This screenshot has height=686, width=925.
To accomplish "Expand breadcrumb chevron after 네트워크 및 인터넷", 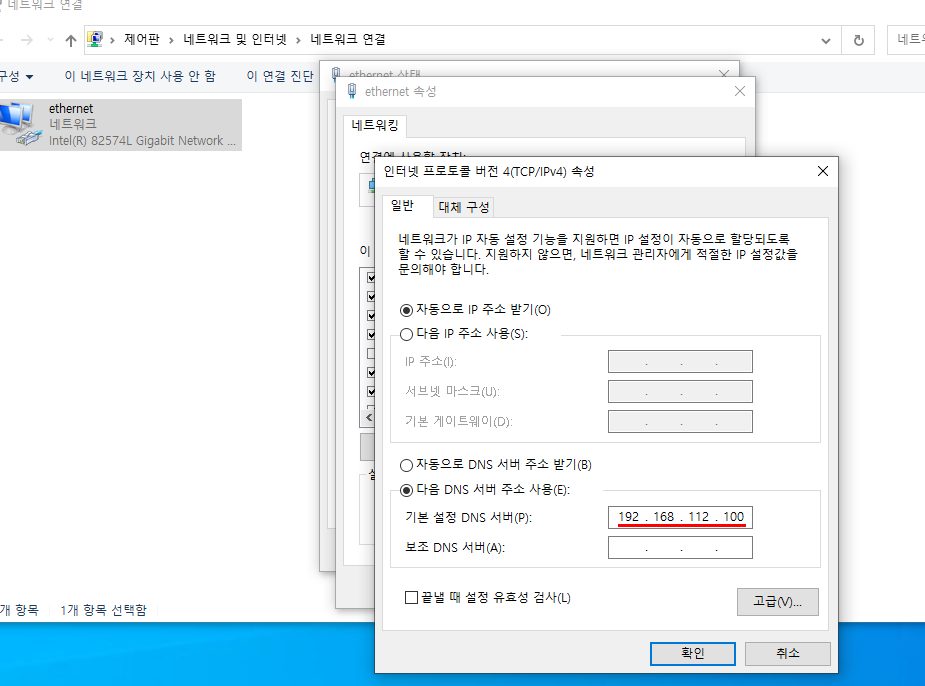I will (299, 40).
